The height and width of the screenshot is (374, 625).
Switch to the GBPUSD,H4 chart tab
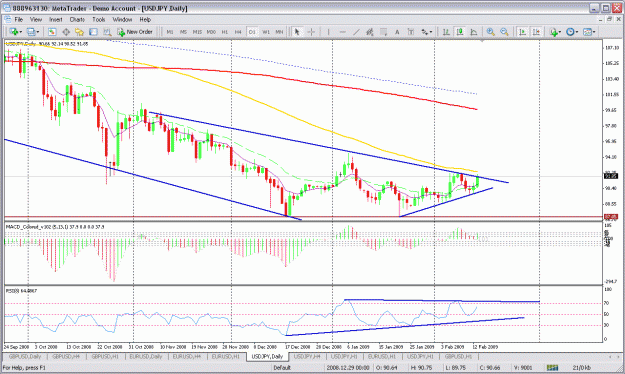pos(66,356)
